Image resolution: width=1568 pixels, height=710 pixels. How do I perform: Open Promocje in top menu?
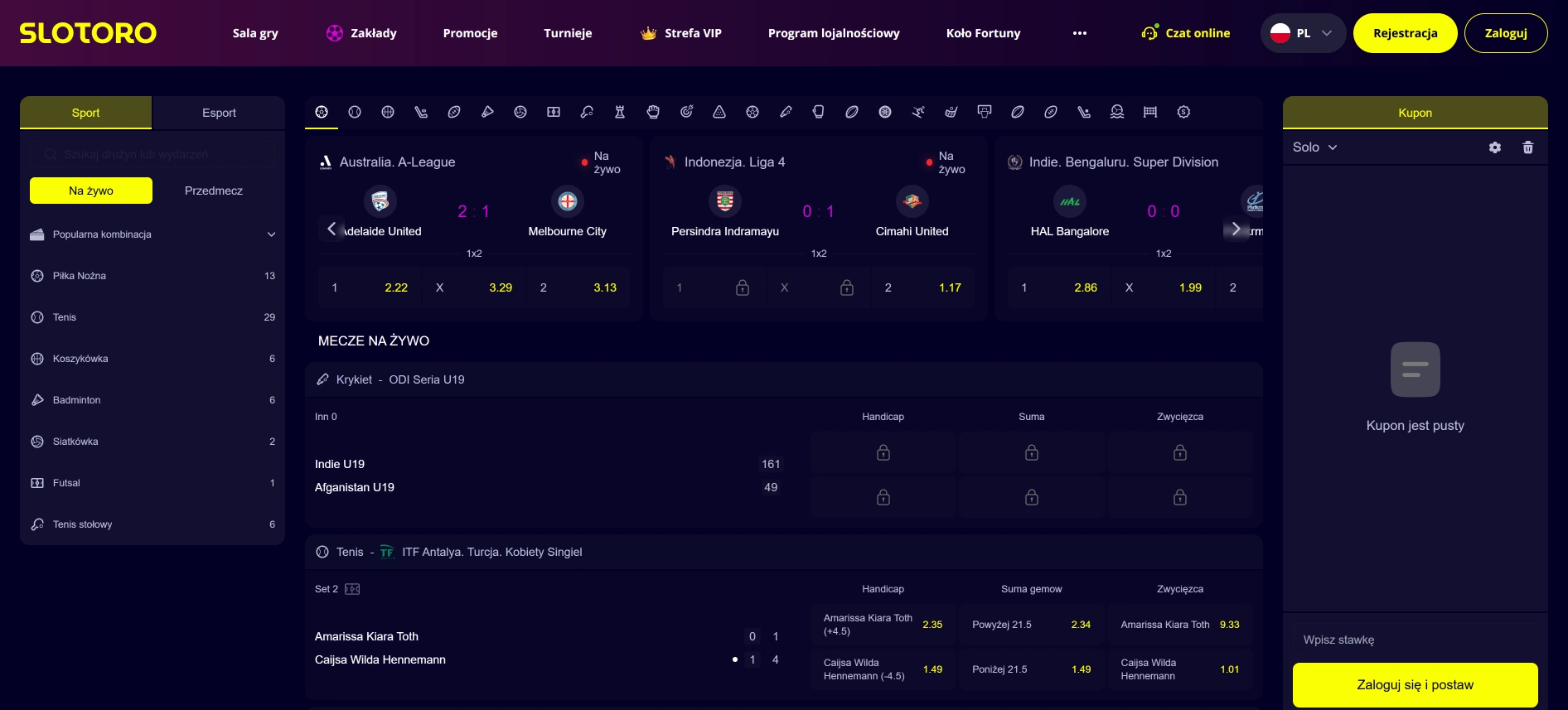pyautogui.click(x=470, y=33)
